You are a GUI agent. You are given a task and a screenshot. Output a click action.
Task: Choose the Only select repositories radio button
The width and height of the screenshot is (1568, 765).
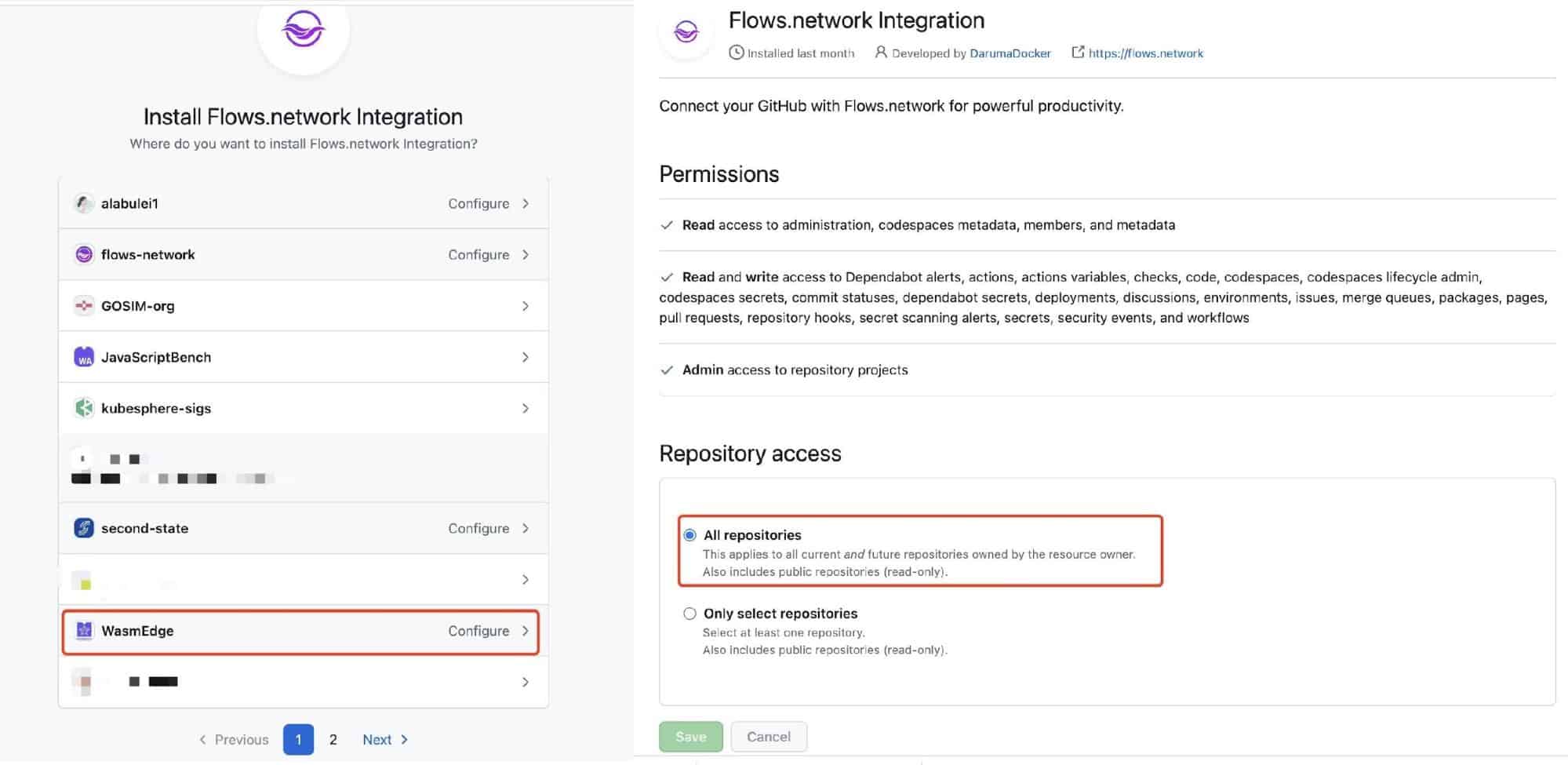(689, 614)
